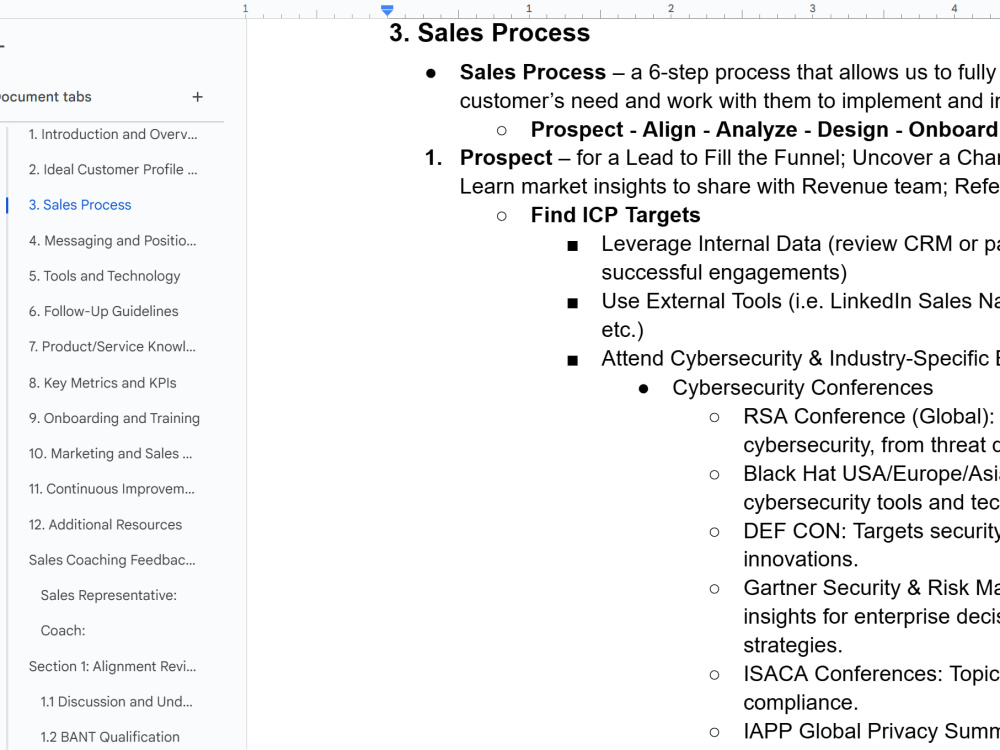Click bold 'Sales Process' bullet text

tap(533, 72)
